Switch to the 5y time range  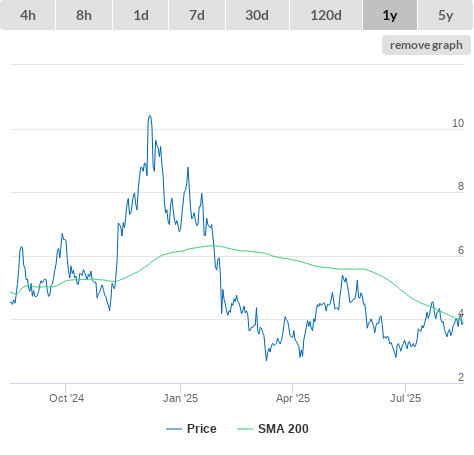coord(446,15)
